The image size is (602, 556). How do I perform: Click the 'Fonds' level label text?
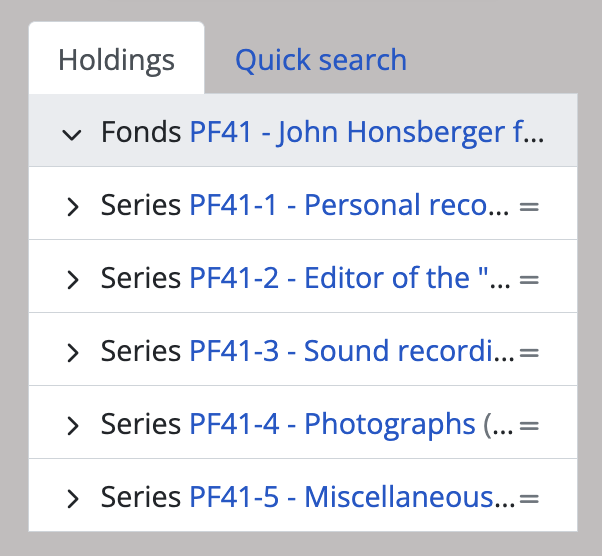(142, 132)
